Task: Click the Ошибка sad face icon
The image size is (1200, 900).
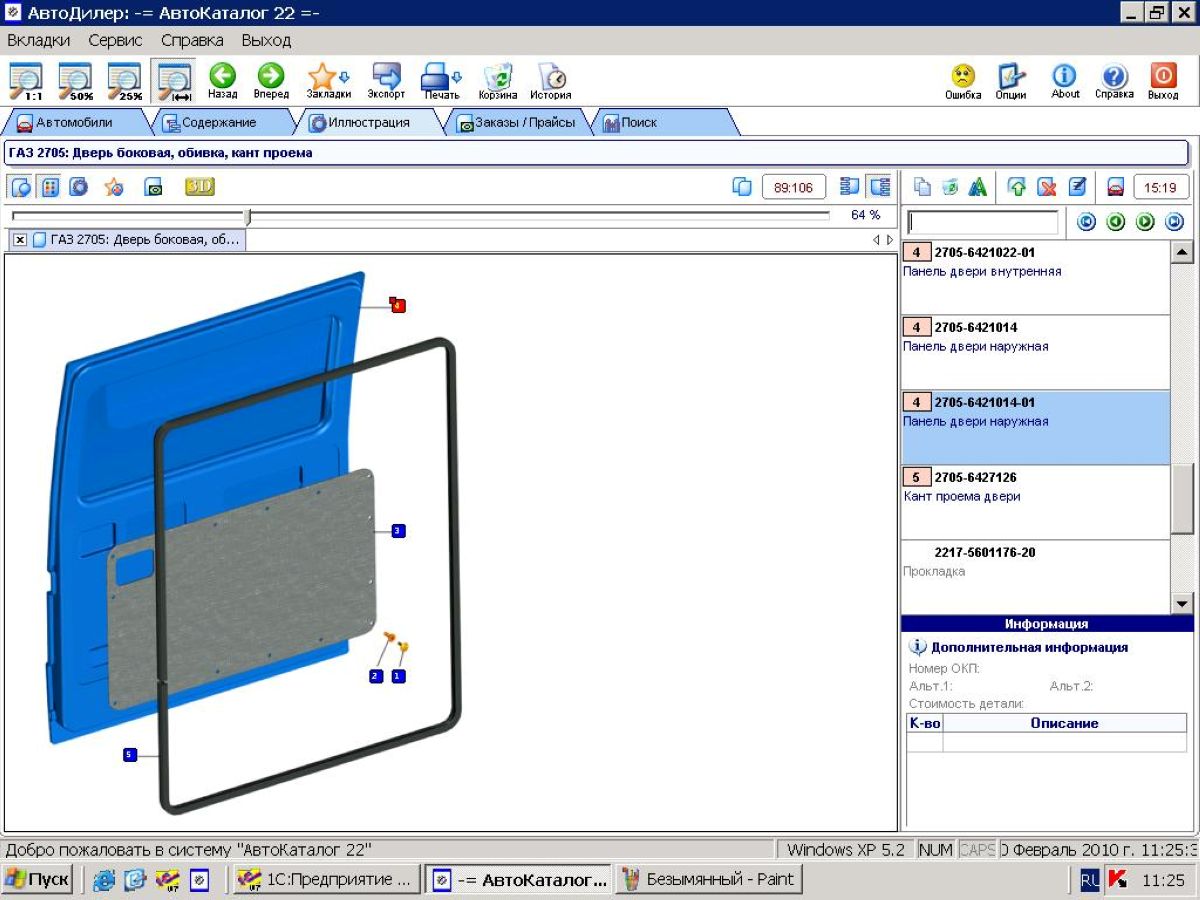Action: [x=962, y=80]
